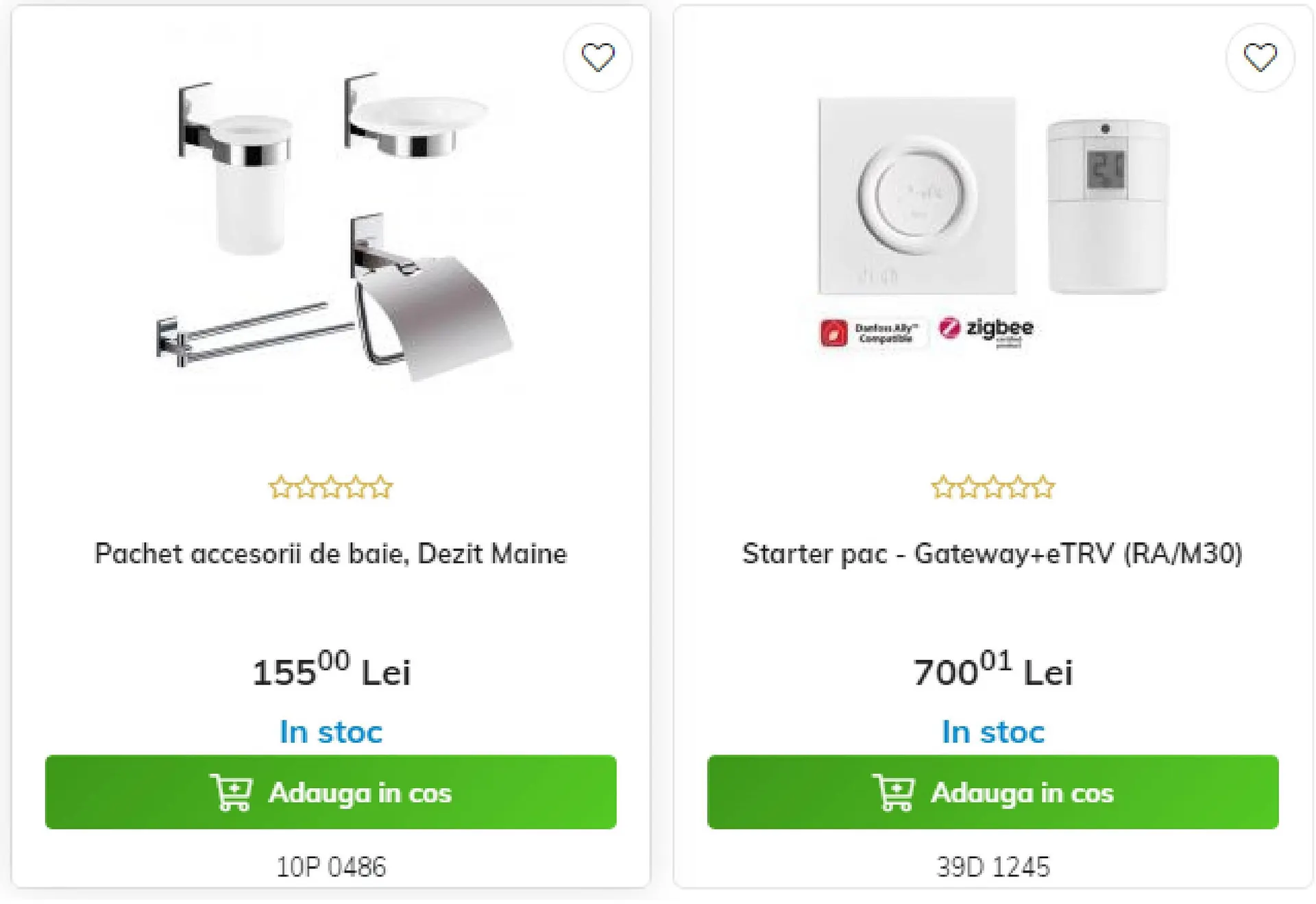Viewport: 1316px width, 904px height.
Task: Click cart icon under Starter pac product
Action: click(894, 792)
